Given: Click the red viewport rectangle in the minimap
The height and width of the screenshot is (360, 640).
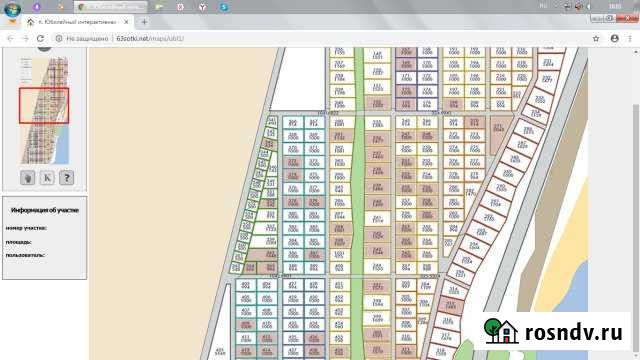Looking at the screenshot, I should [x=44, y=106].
